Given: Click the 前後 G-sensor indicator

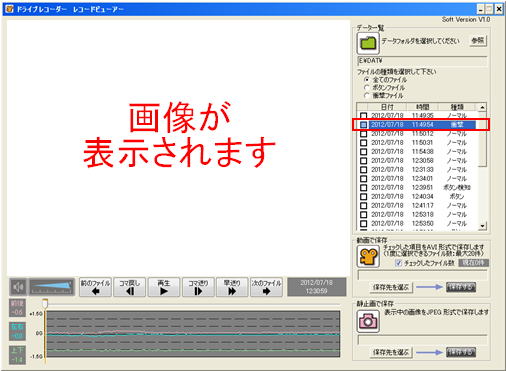Looking at the screenshot, I should tap(17, 308).
